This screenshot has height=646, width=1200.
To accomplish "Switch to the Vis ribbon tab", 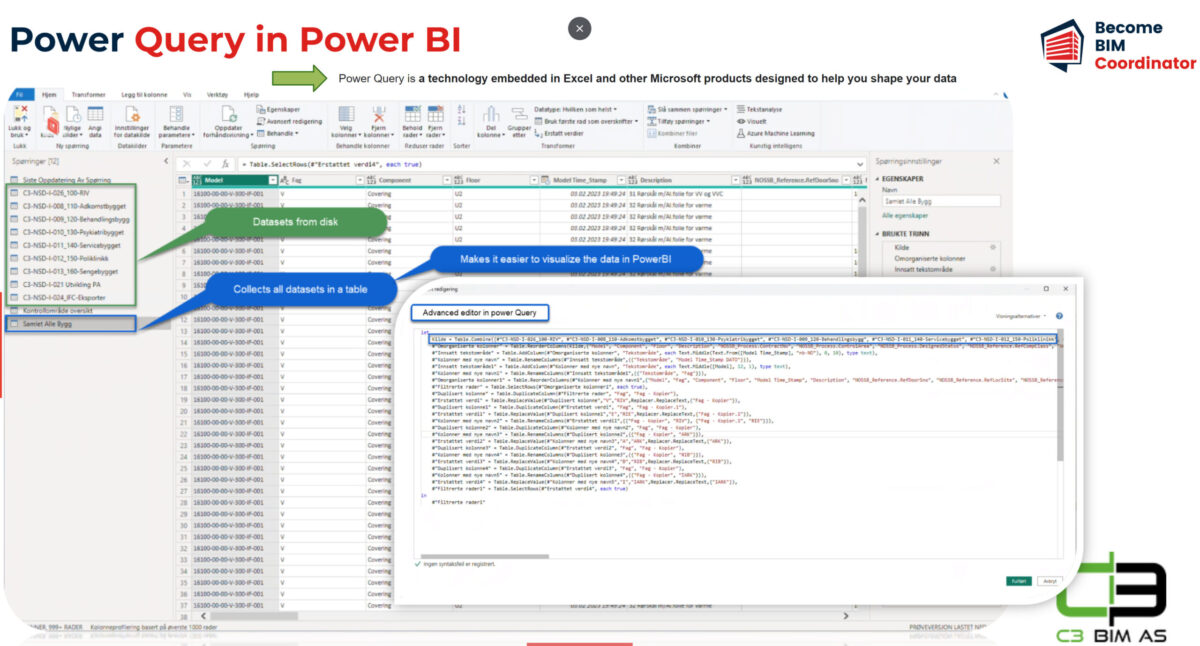I will 187,94.
